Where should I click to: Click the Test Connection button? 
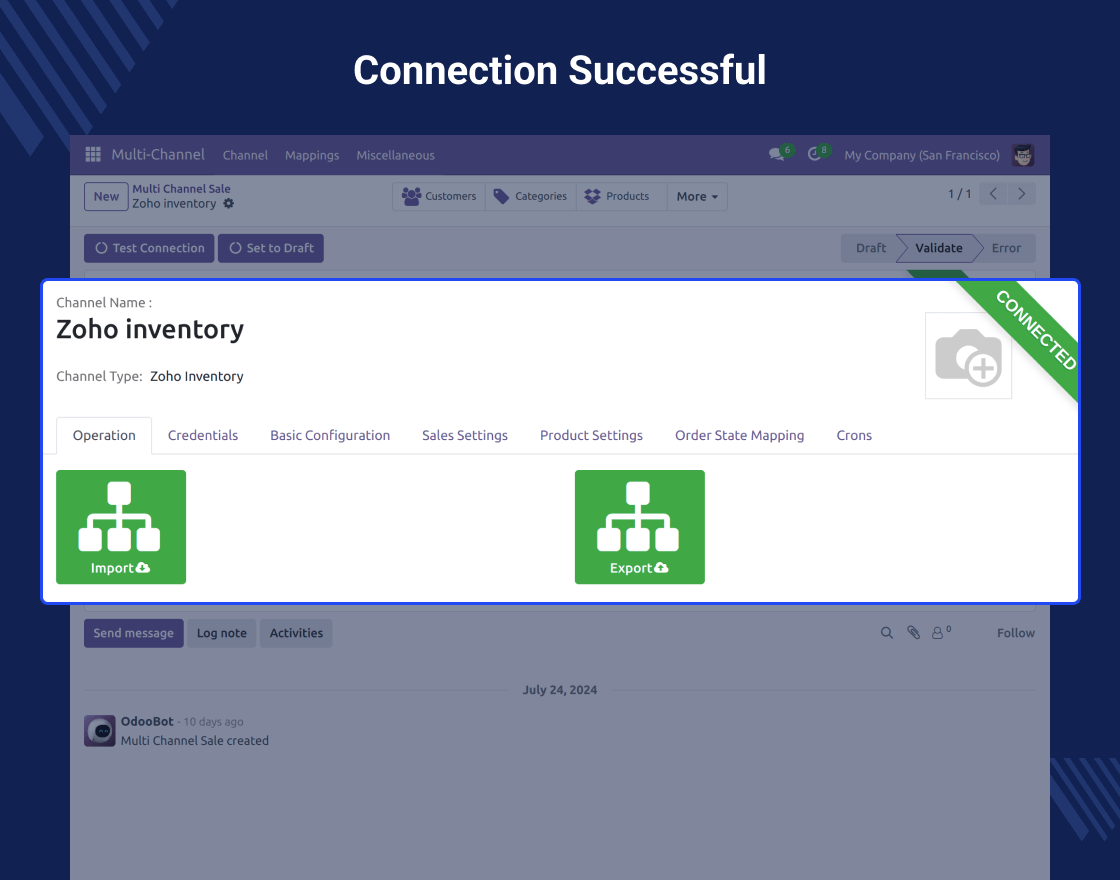[x=149, y=248]
